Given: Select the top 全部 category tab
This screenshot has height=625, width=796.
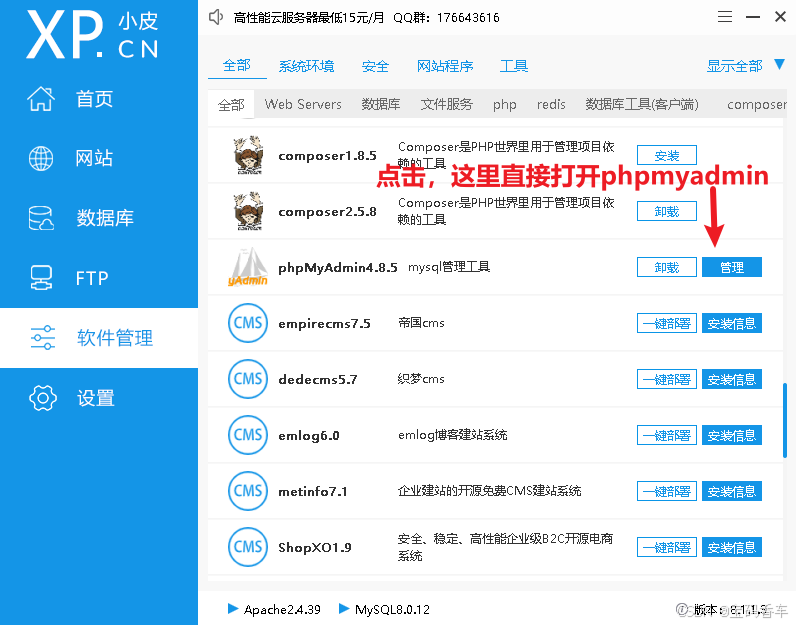Looking at the screenshot, I should [237, 66].
